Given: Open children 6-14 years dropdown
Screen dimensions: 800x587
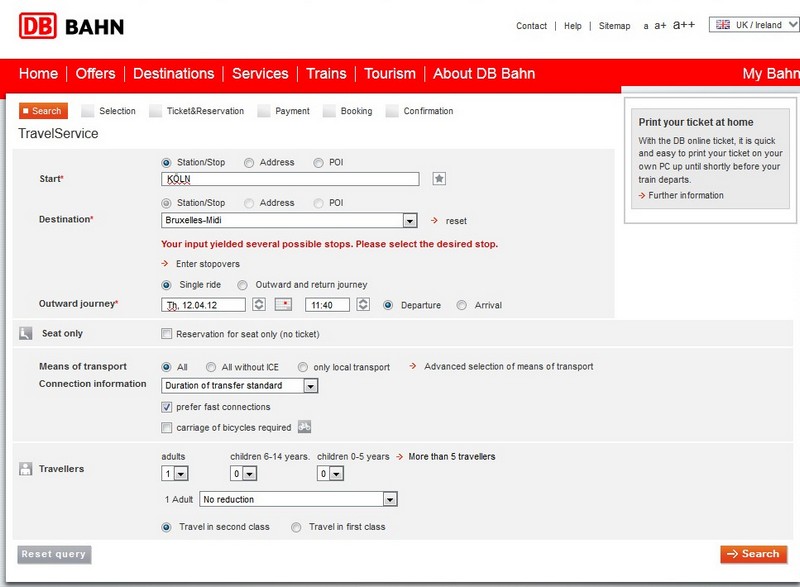Looking at the screenshot, I should tap(243, 473).
